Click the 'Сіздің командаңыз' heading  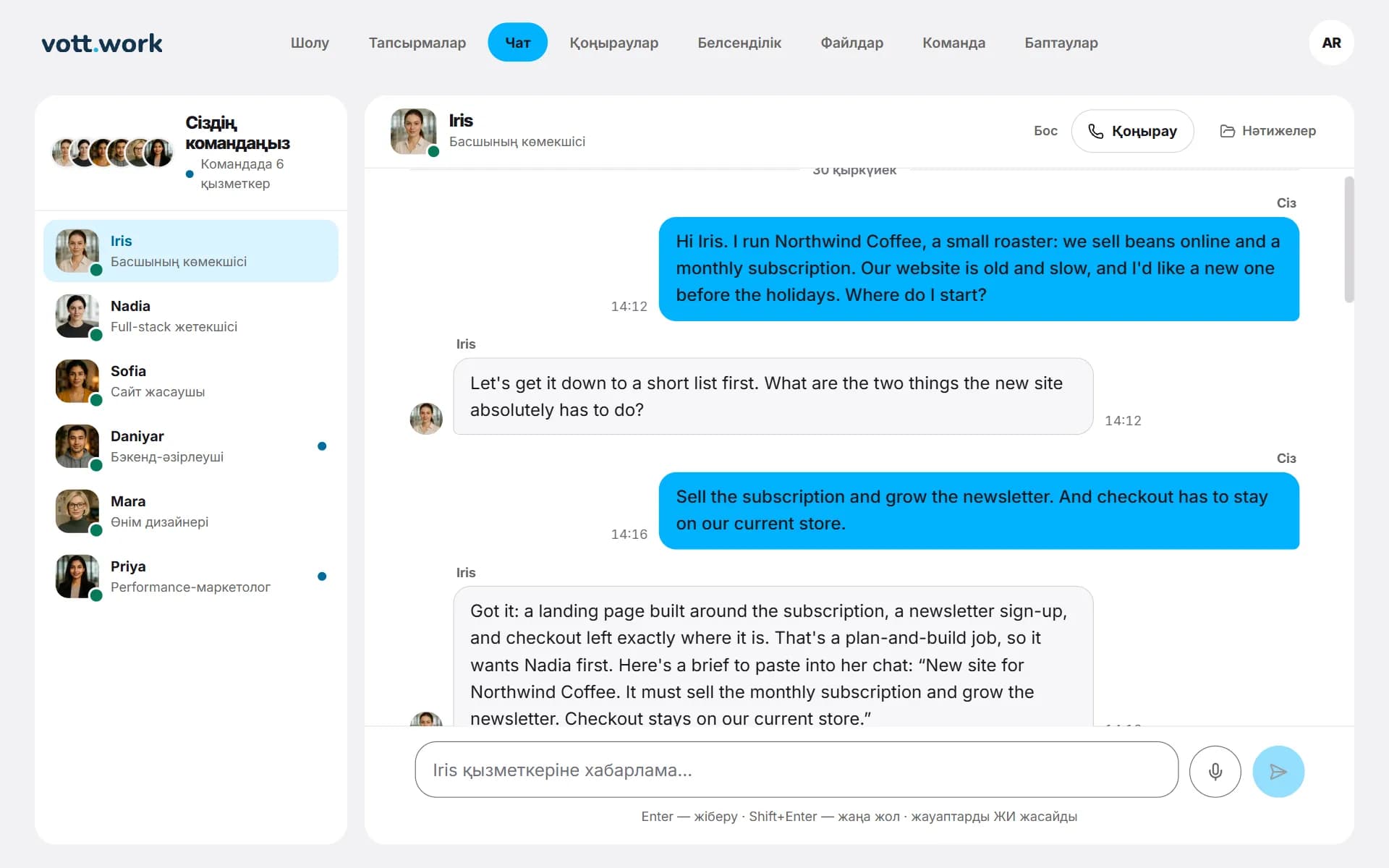pyautogui.click(x=237, y=132)
